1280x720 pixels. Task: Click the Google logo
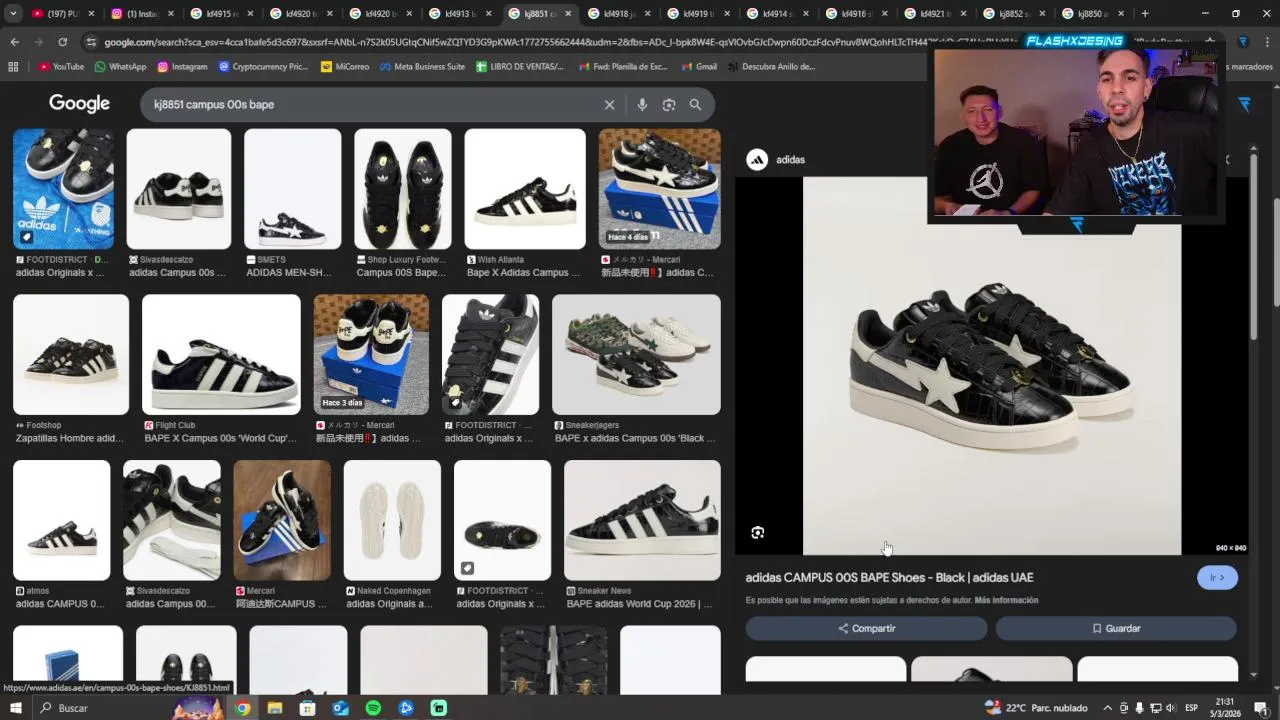pos(79,104)
